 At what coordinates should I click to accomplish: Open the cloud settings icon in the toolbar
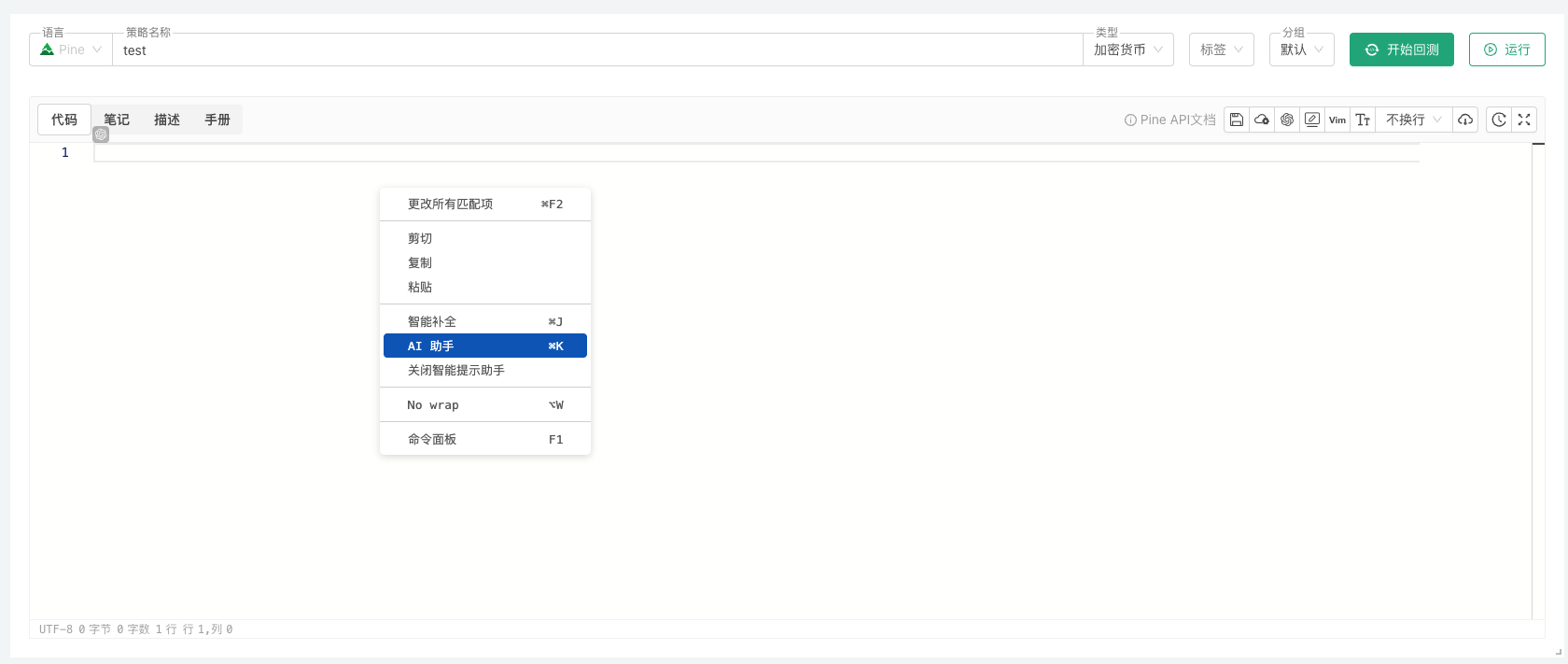coord(1262,120)
